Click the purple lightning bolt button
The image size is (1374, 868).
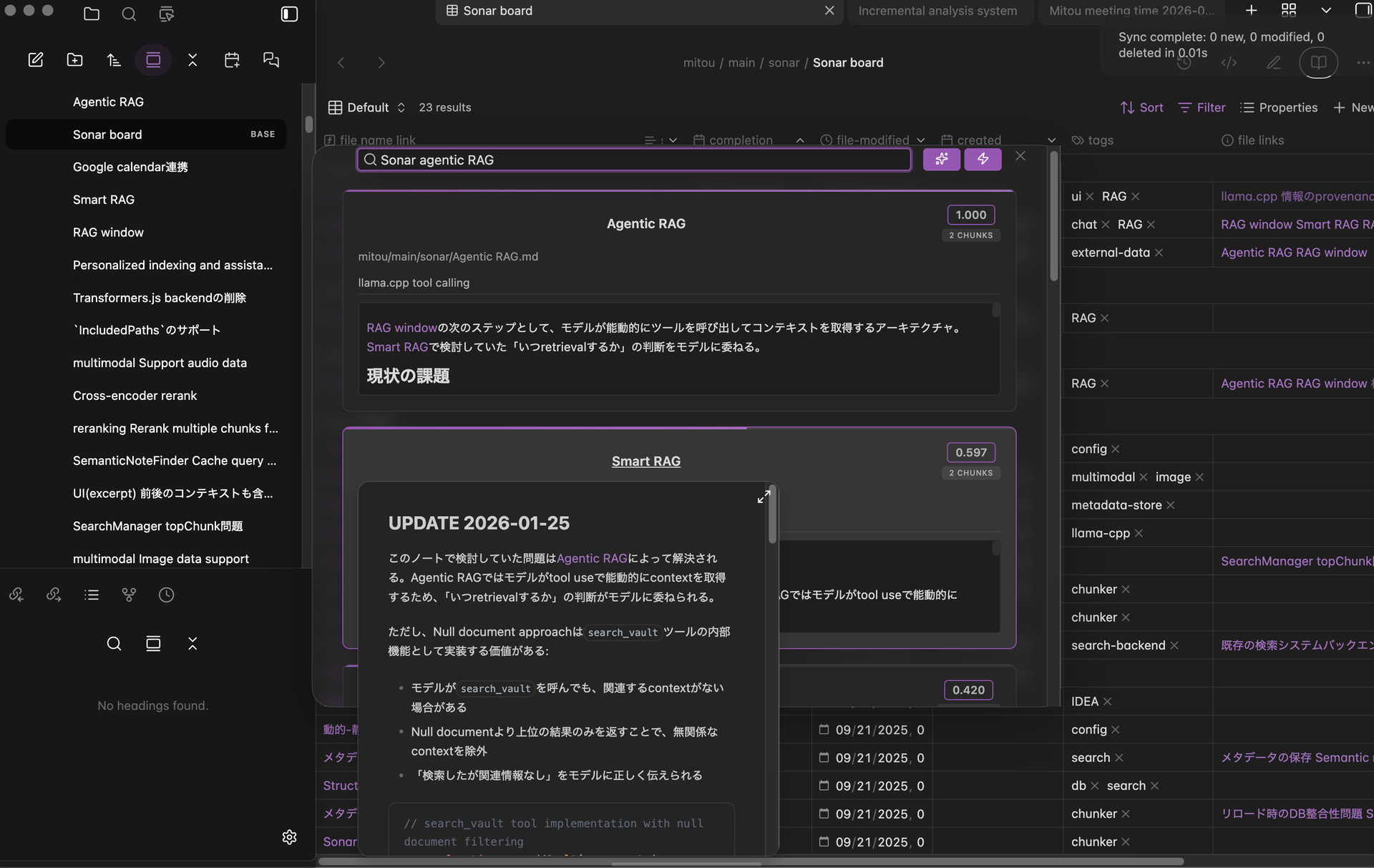point(983,159)
